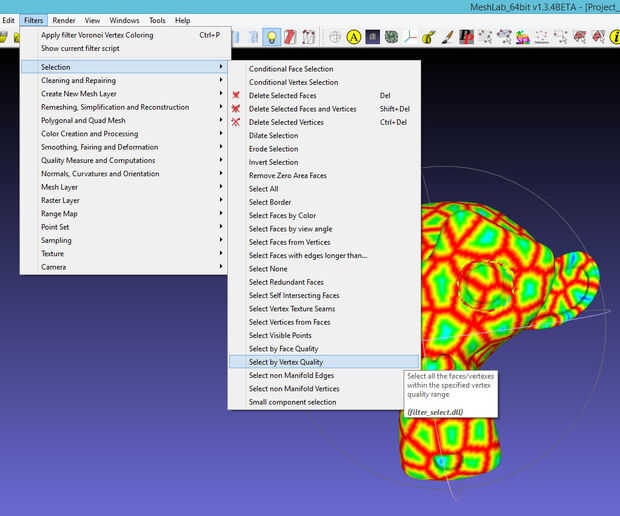Expand the Mesh Layer submenu
Viewport: 620px width, 516px height.
[x=124, y=187]
